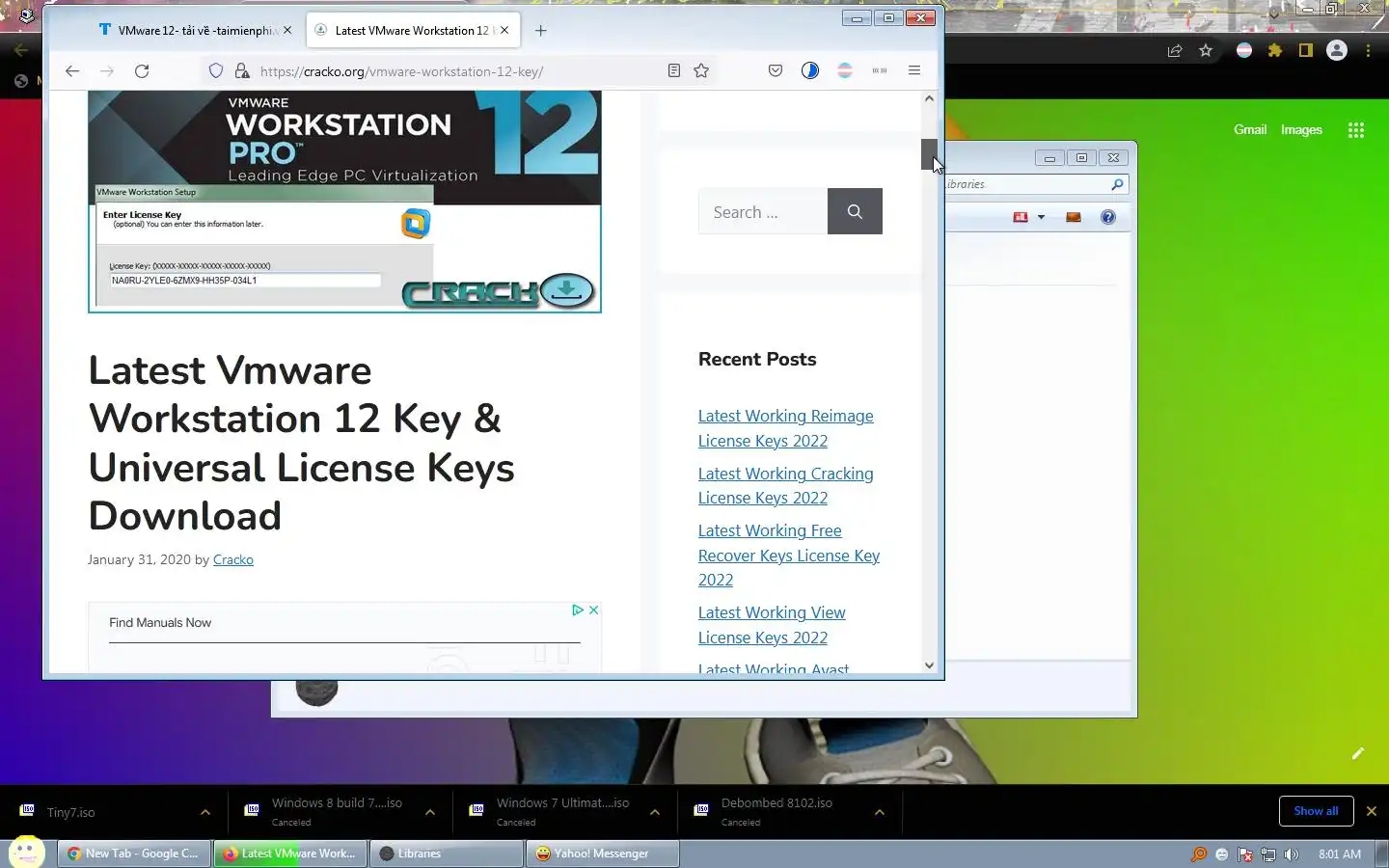Viewport: 1389px width, 868px height.
Task: Close the Chrome downloads bar
Action: (1372, 811)
